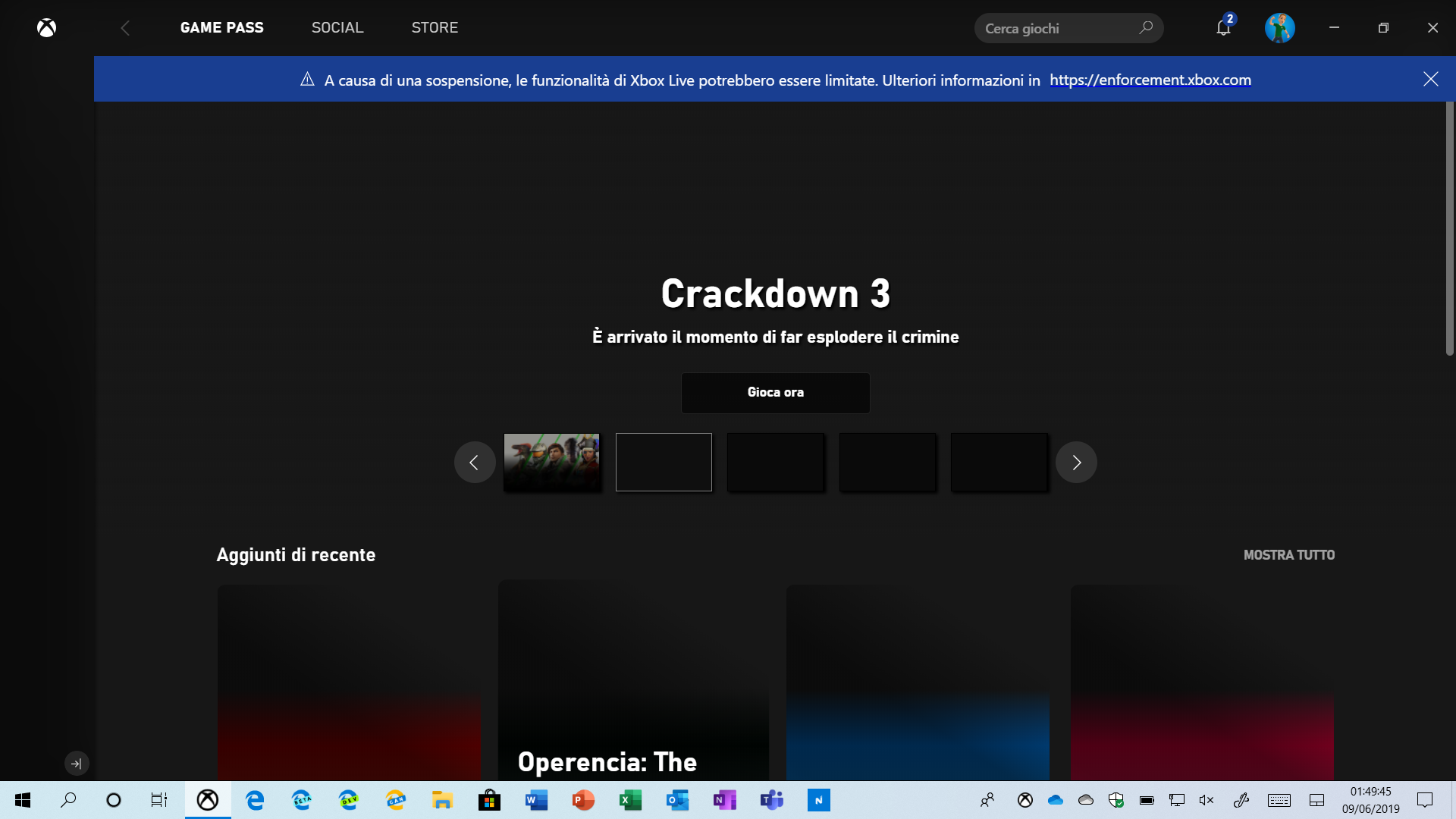Open the Windows Start menu
1456x819 pixels.
[23, 800]
